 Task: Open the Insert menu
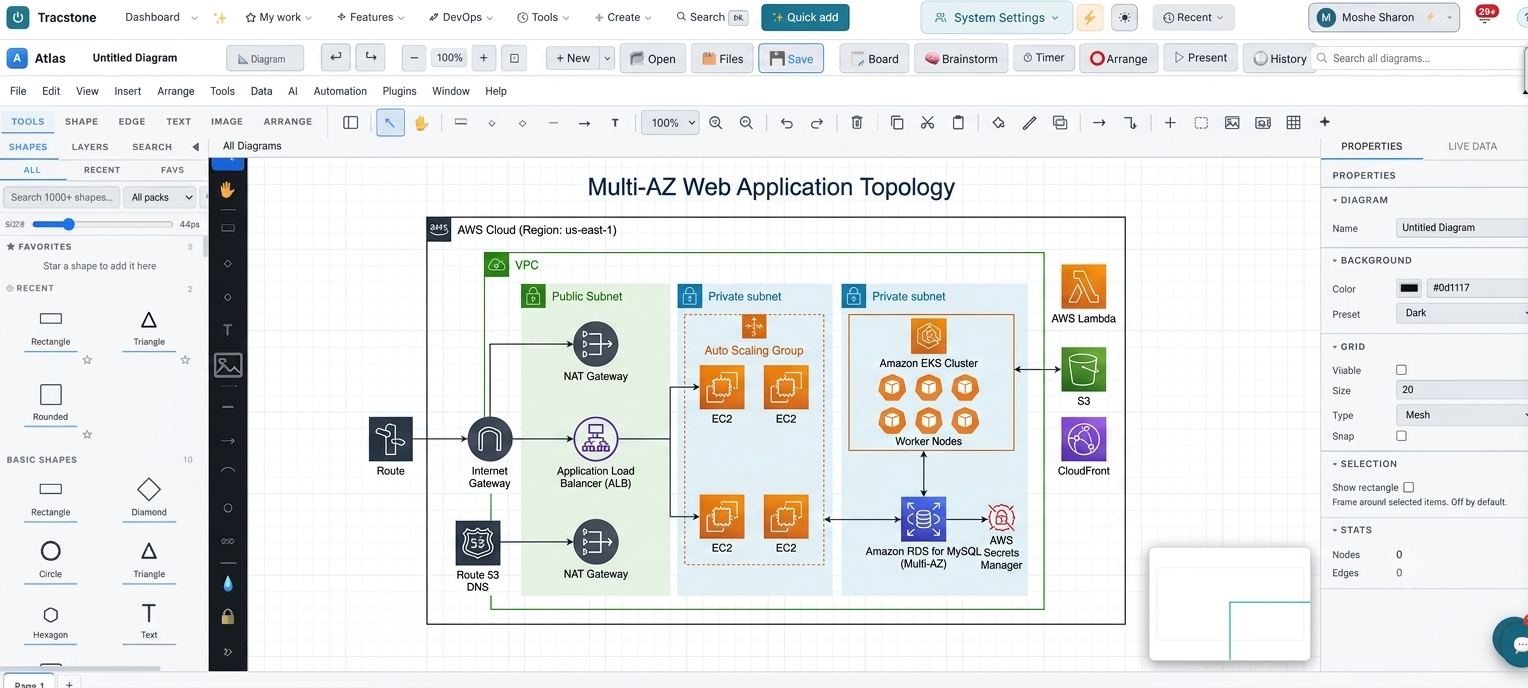[128, 91]
